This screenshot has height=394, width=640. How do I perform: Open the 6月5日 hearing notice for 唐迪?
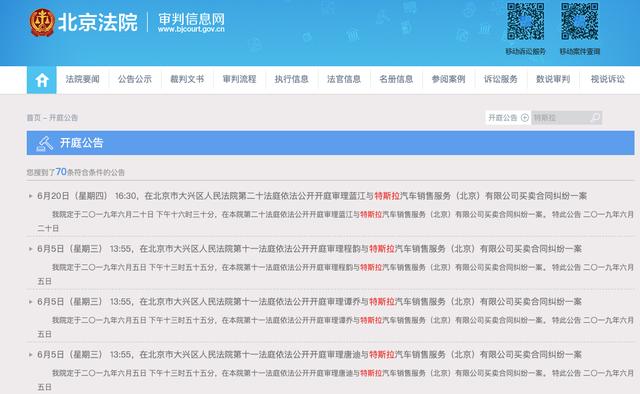309,354
